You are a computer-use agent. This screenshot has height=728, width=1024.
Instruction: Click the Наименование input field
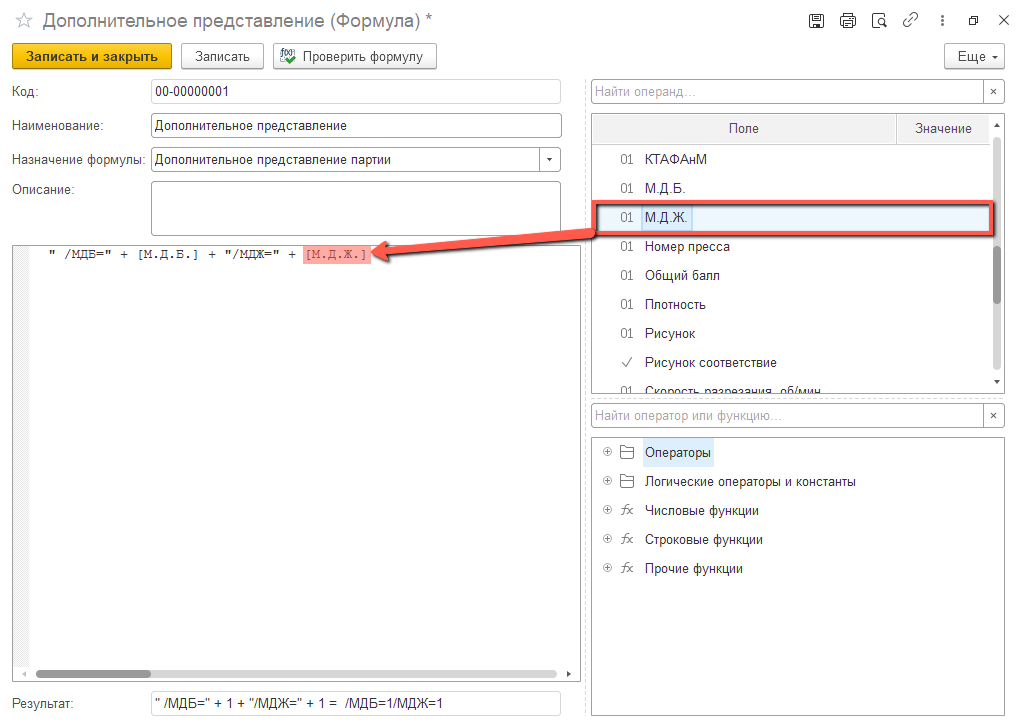[x=355, y=126]
